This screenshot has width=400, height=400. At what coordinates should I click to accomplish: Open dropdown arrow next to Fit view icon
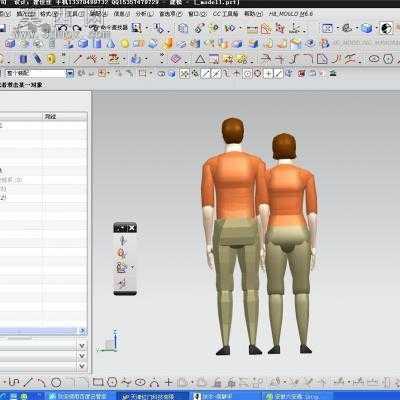[x=337, y=29]
